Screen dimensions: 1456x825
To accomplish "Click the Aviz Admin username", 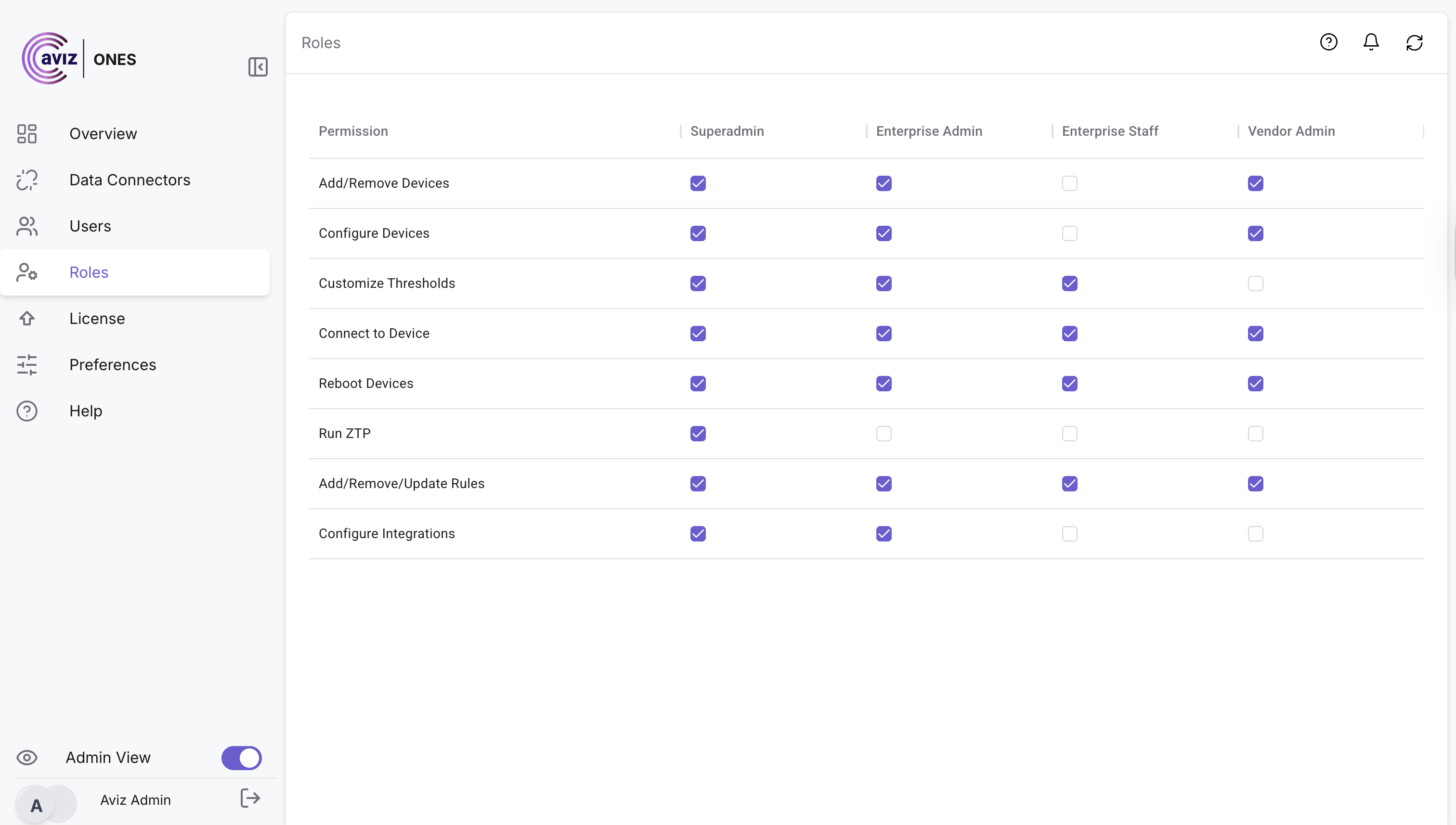I will [135, 799].
